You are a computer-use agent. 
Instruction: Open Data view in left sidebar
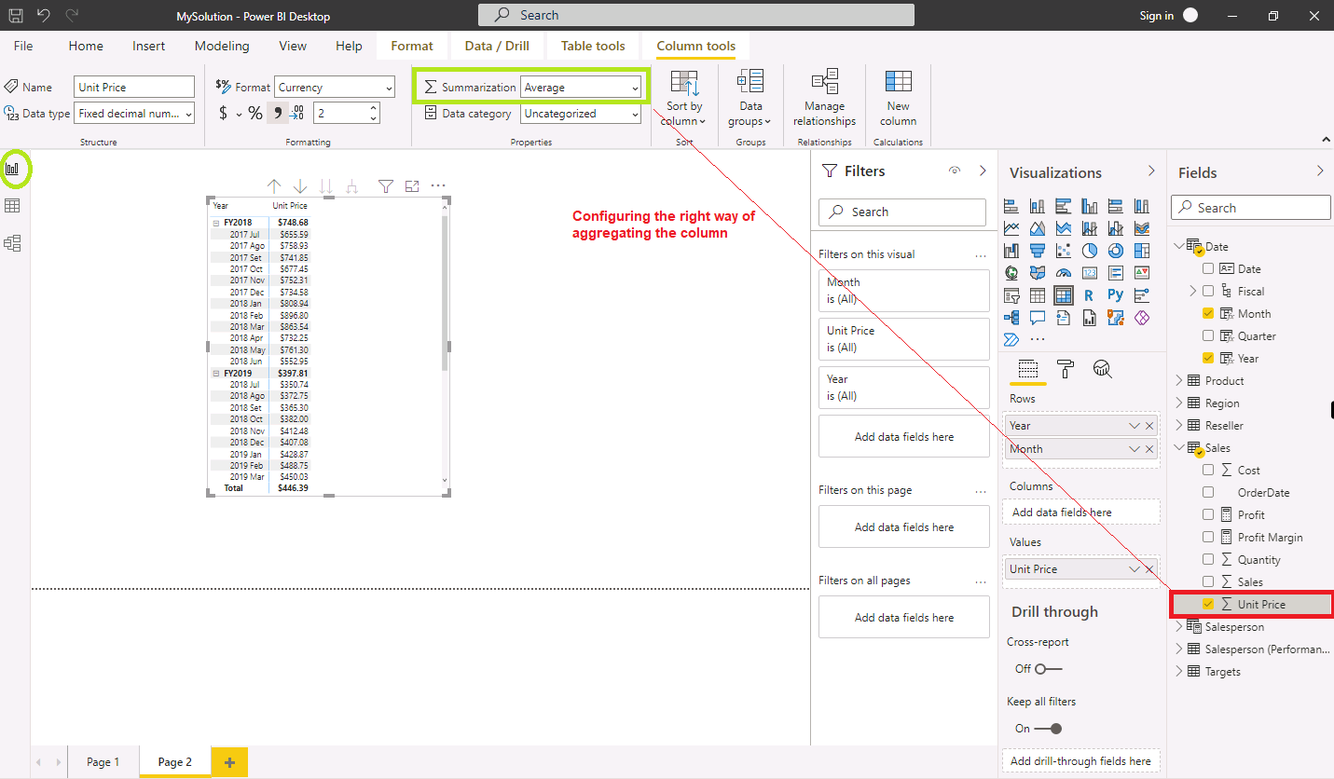(x=13, y=206)
